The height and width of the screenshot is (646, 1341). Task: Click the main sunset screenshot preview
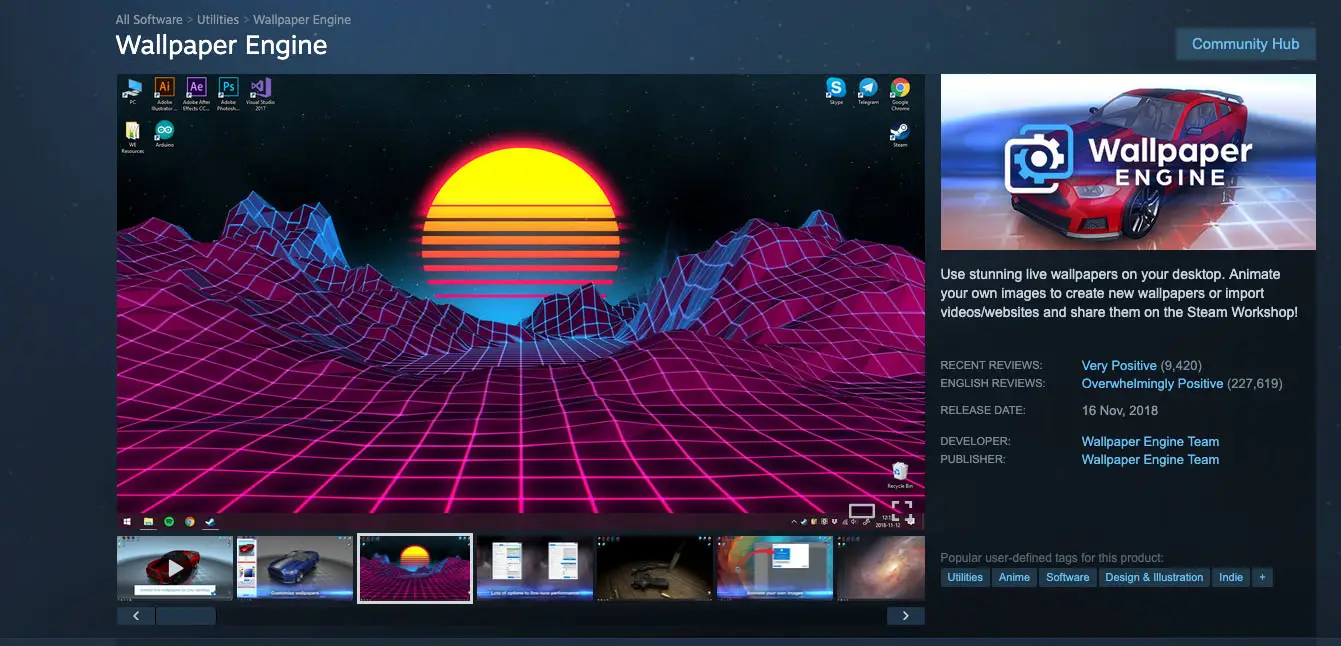point(521,302)
